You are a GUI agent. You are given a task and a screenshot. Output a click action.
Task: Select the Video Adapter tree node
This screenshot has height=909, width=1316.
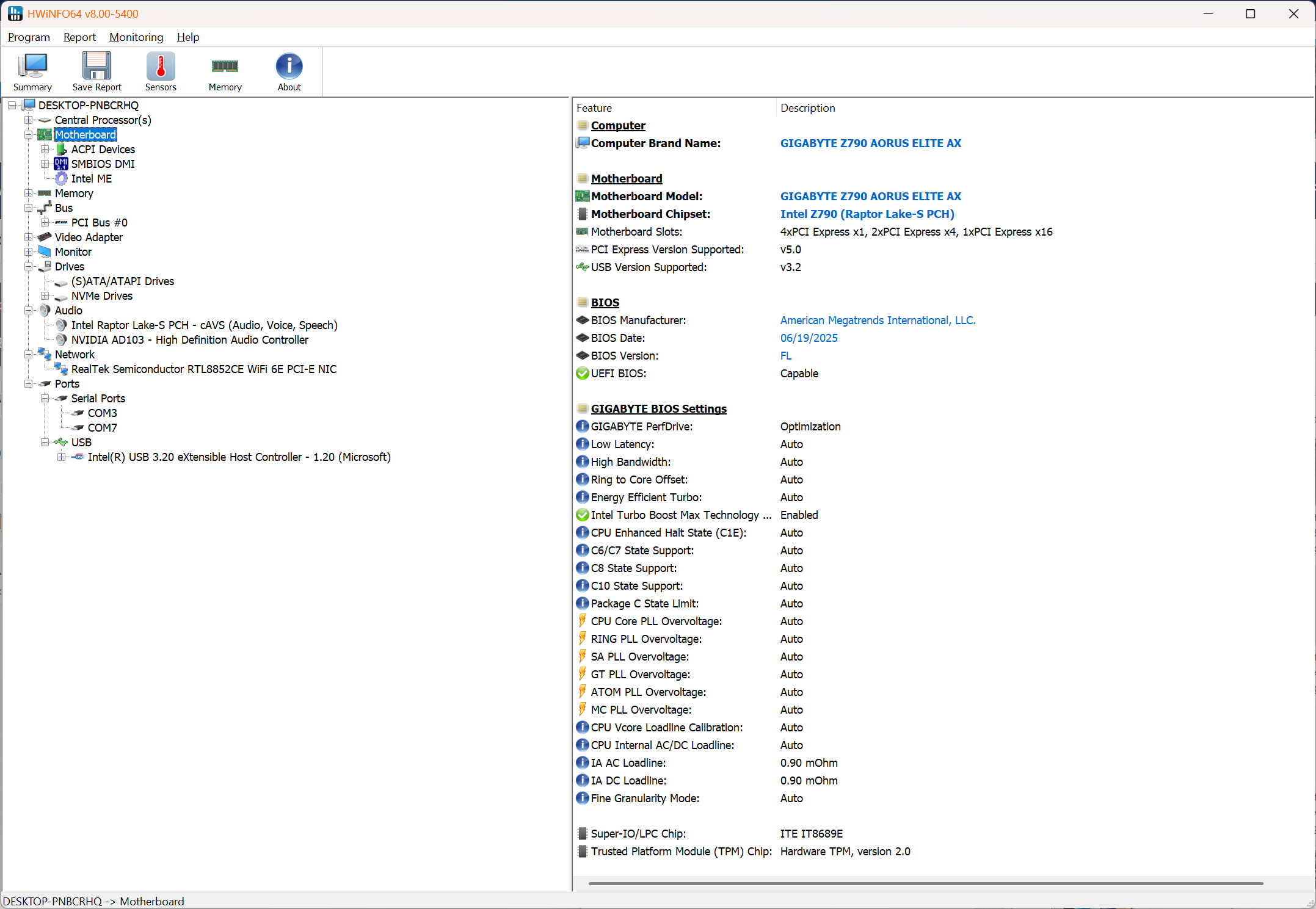point(89,237)
